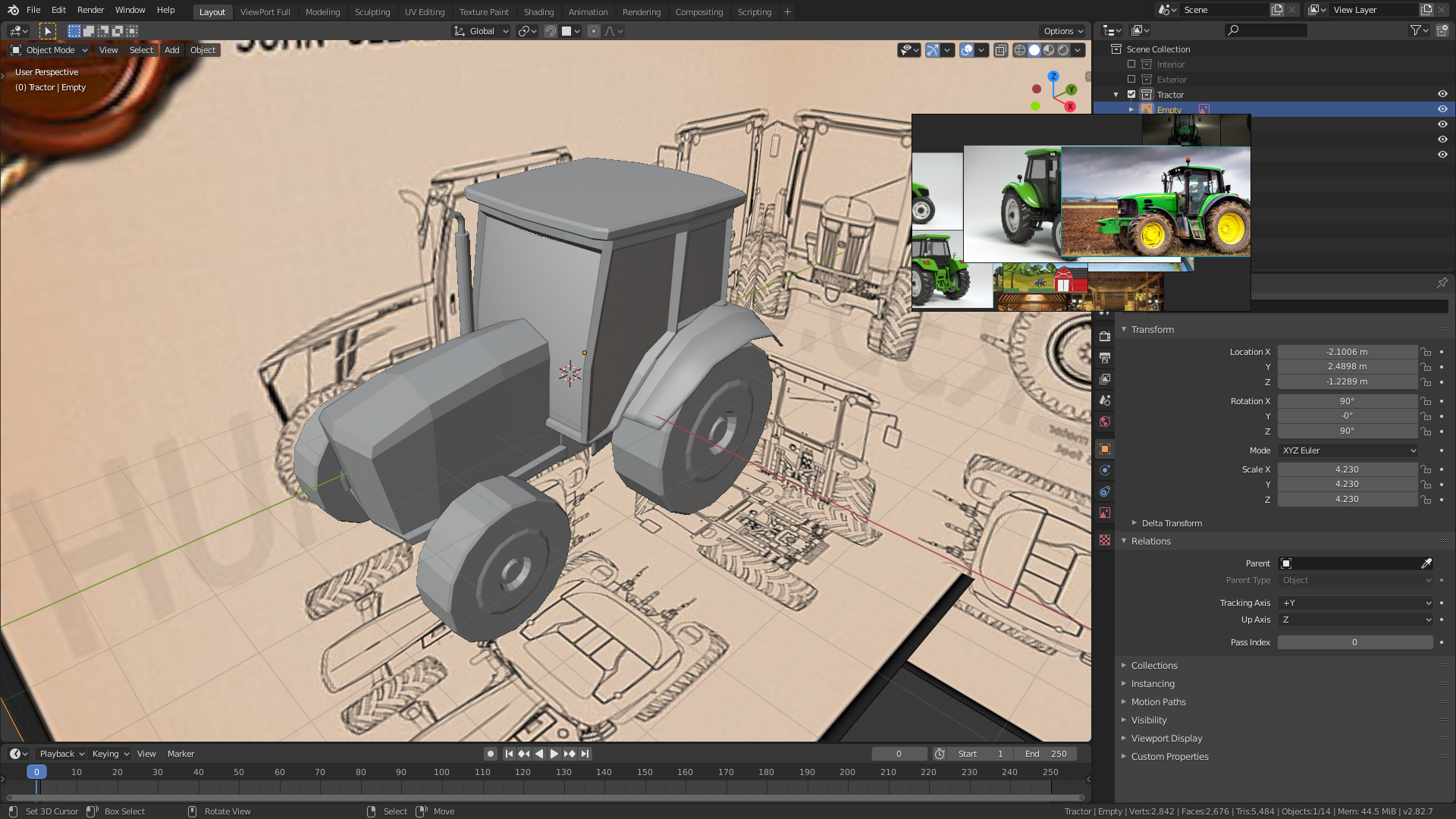The image size is (1456, 819).
Task: Uncheck the Tractor collection checkbox
Action: point(1131,95)
